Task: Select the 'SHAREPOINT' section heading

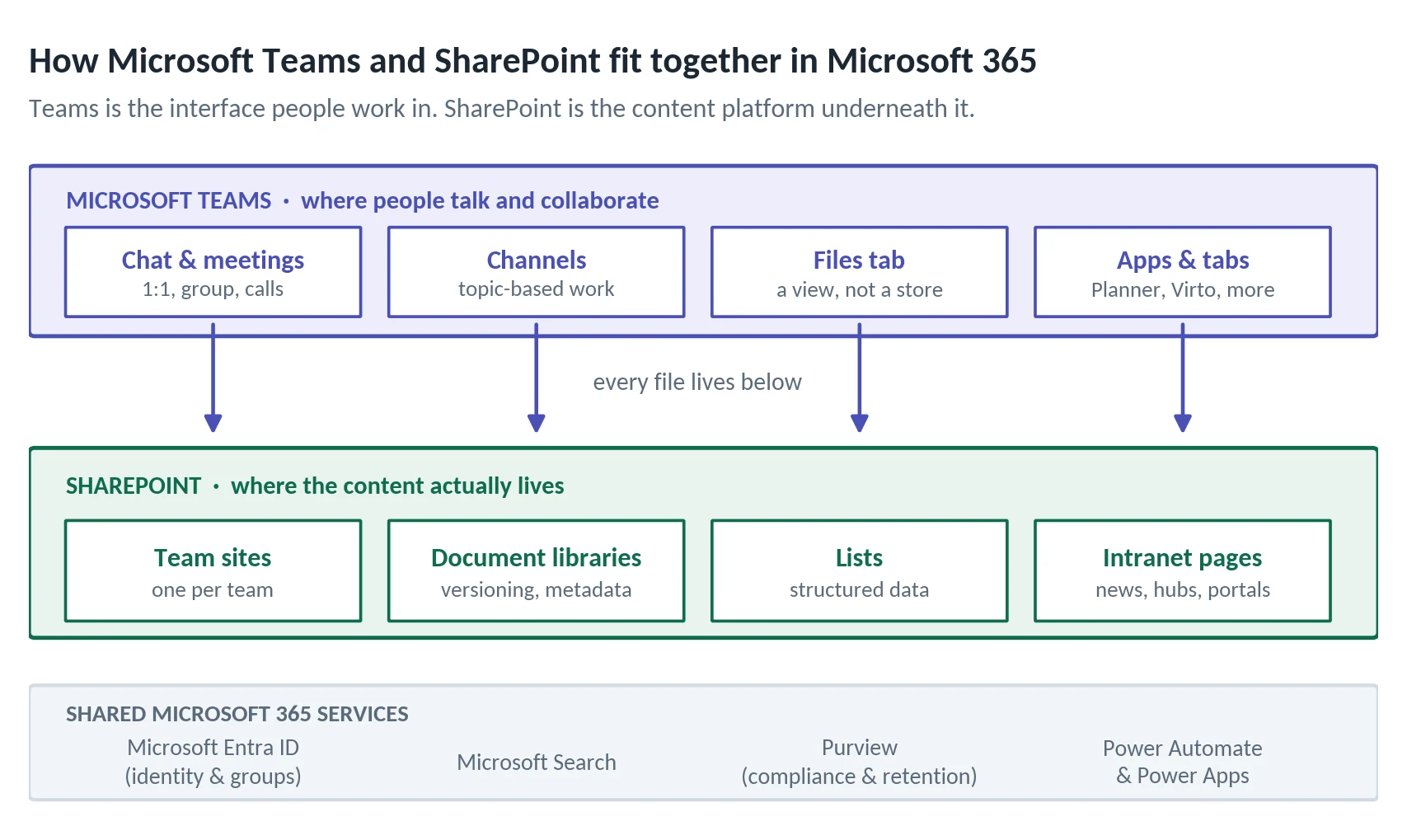Action: tap(134, 486)
